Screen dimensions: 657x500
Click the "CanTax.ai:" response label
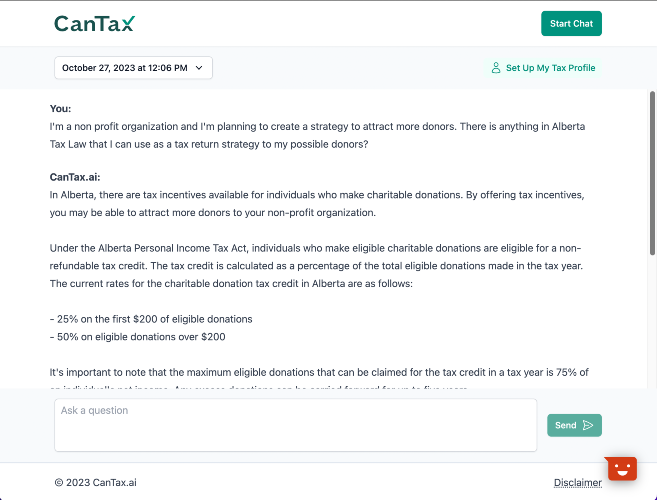point(75,177)
